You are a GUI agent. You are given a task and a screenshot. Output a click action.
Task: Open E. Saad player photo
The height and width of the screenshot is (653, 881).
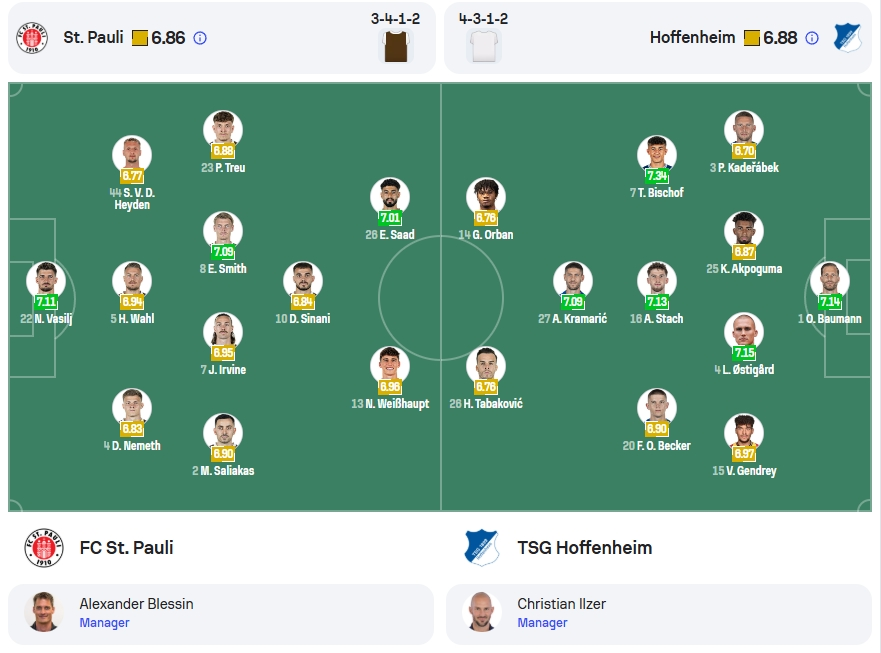pyautogui.click(x=390, y=197)
